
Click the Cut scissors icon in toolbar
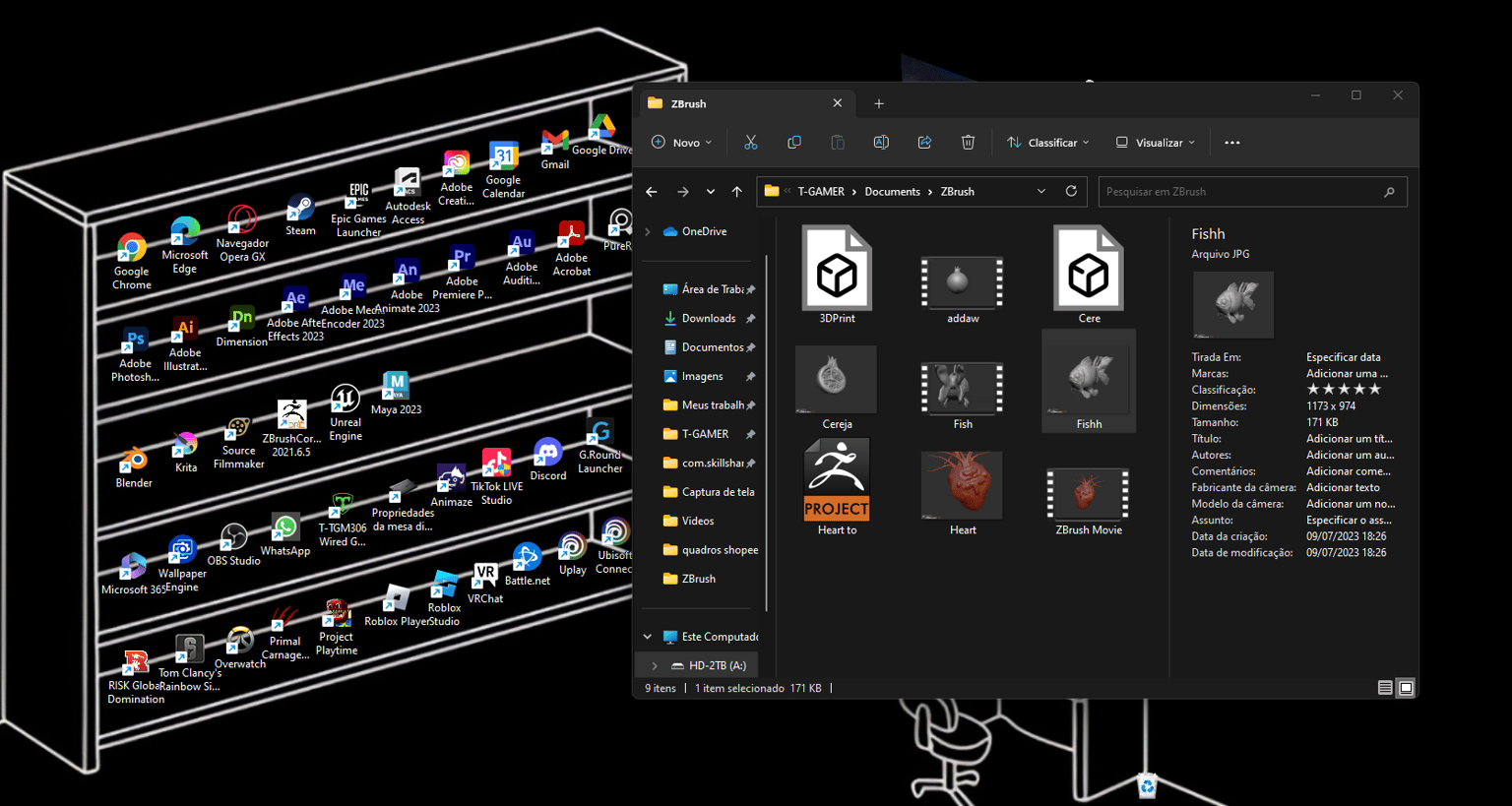(x=751, y=143)
